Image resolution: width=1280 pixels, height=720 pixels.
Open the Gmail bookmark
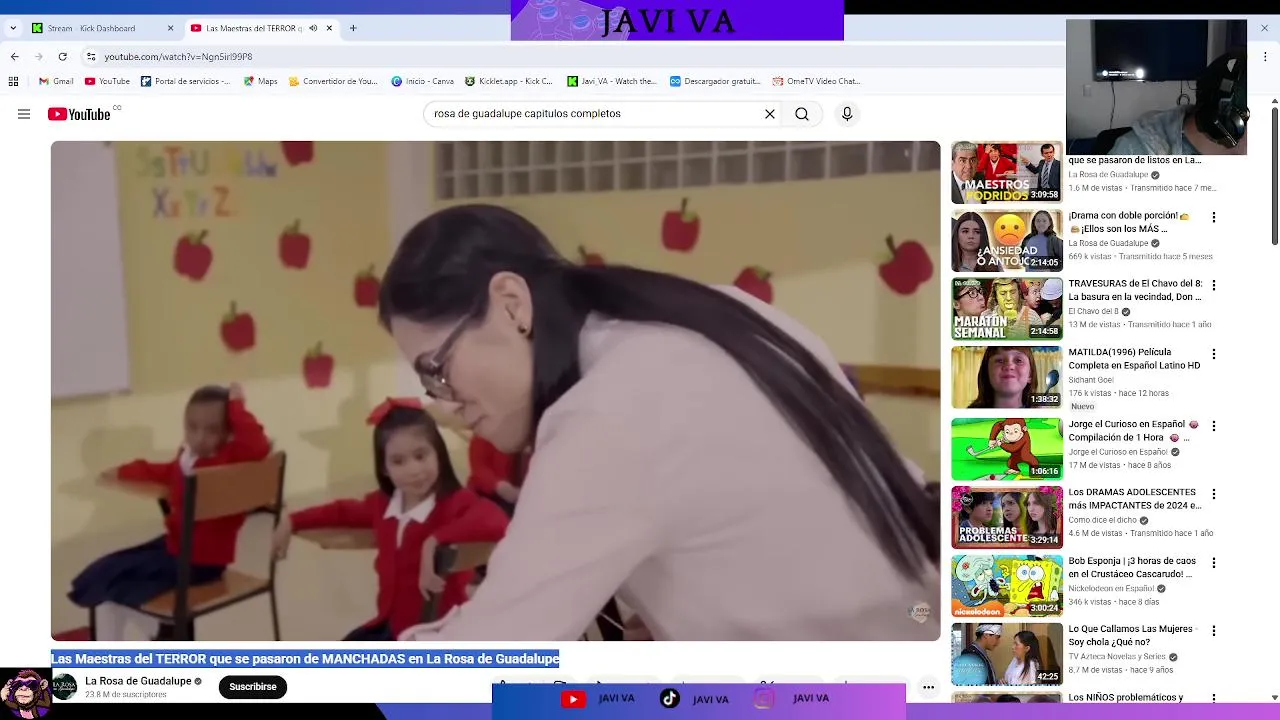pos(56,81)
